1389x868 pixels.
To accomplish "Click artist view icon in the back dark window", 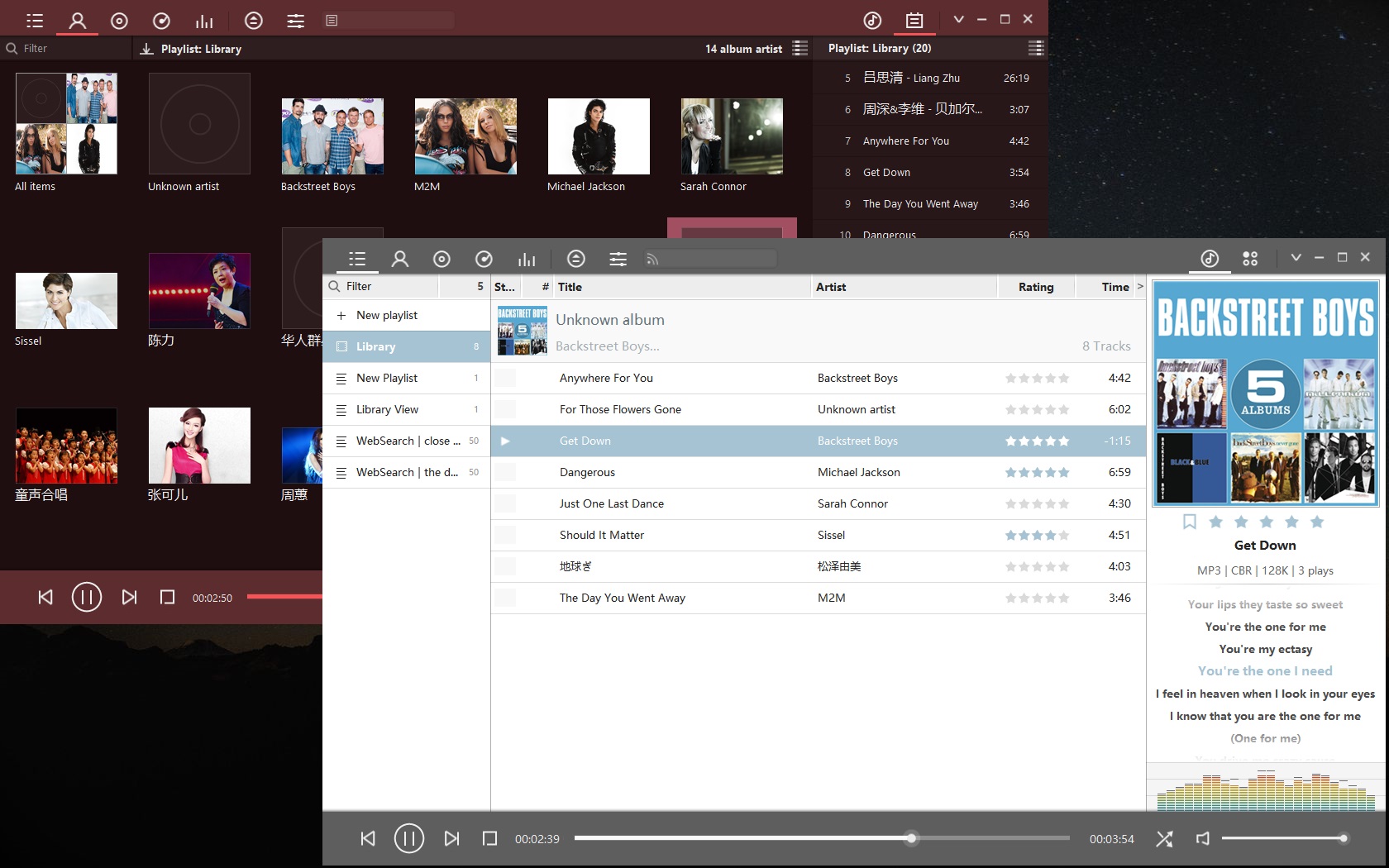I will tap(77, 21).
